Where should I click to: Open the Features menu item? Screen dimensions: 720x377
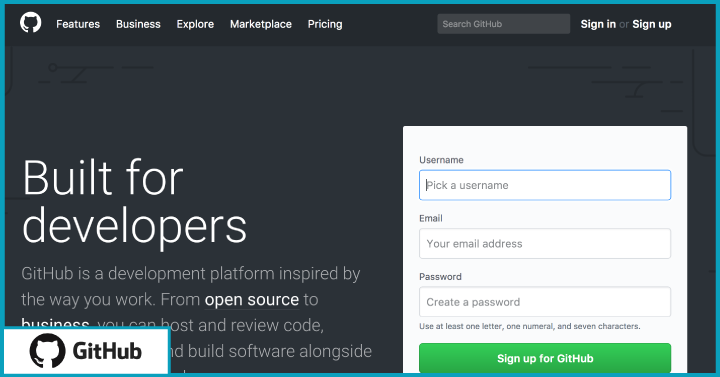[78, 24]
